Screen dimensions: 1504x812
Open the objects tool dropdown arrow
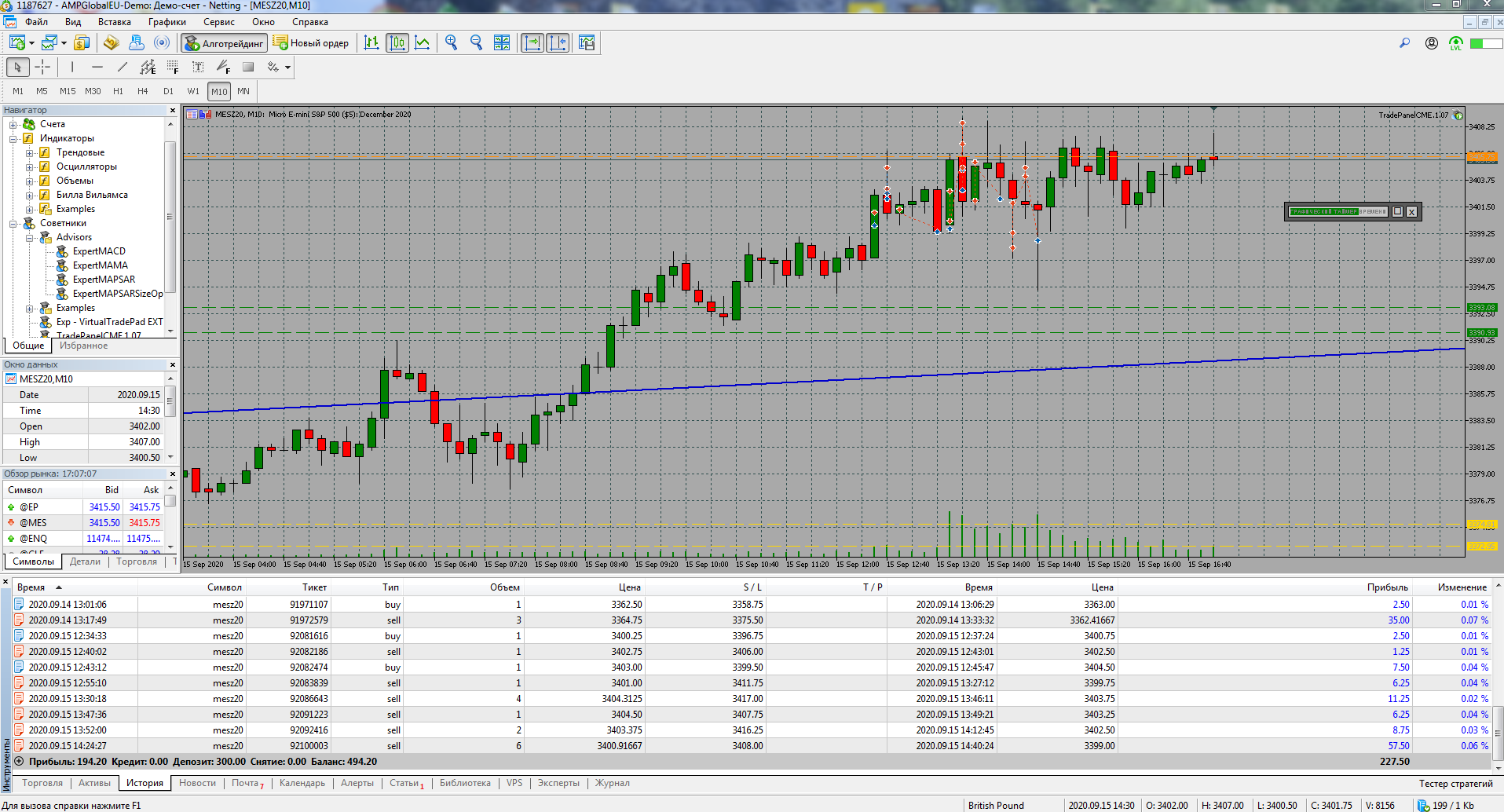pos(287,67)
